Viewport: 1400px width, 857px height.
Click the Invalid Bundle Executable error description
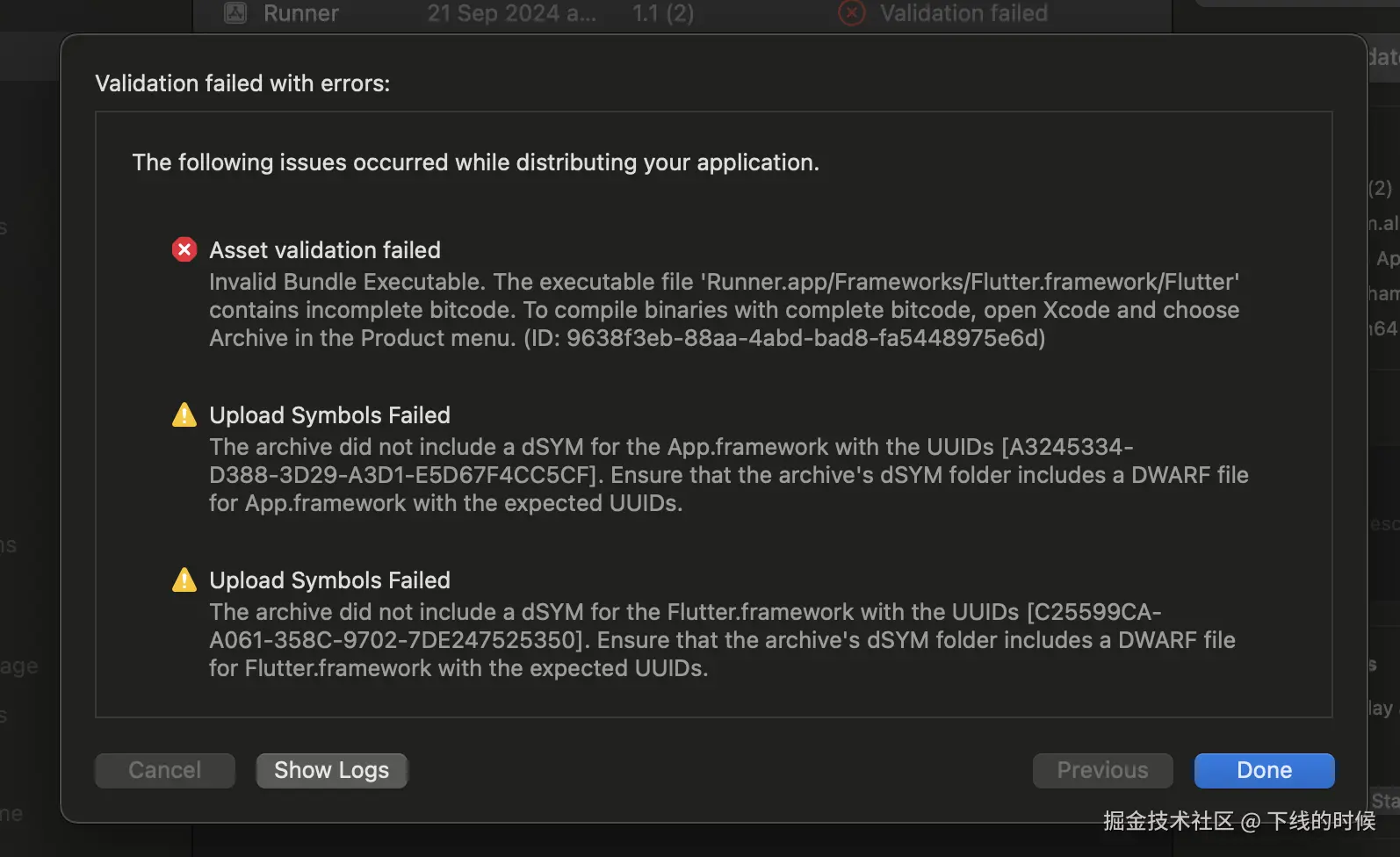pyautogui.click(x=724, y=310)
